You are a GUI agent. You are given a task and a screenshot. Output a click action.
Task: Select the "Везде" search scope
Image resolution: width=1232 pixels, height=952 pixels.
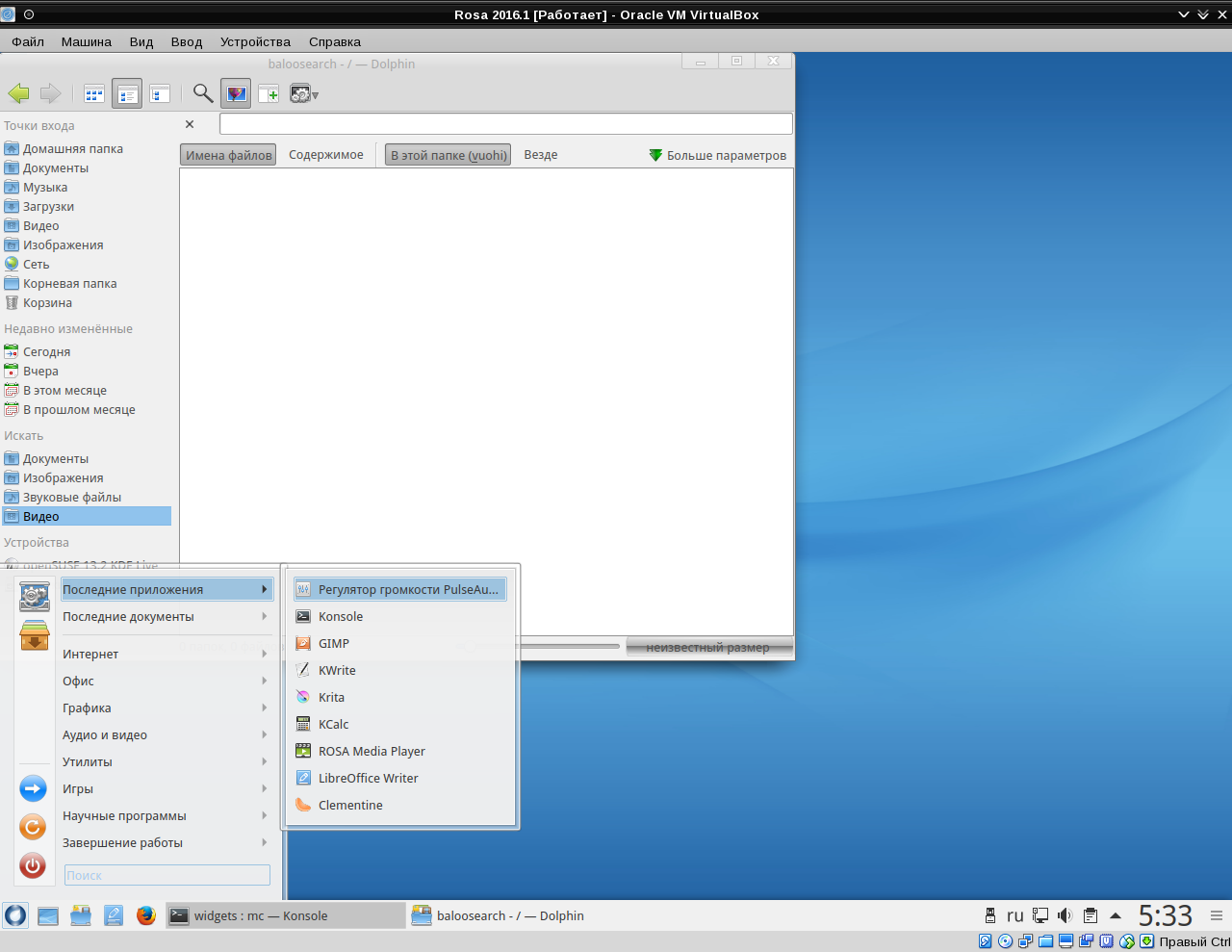[540, 155]
